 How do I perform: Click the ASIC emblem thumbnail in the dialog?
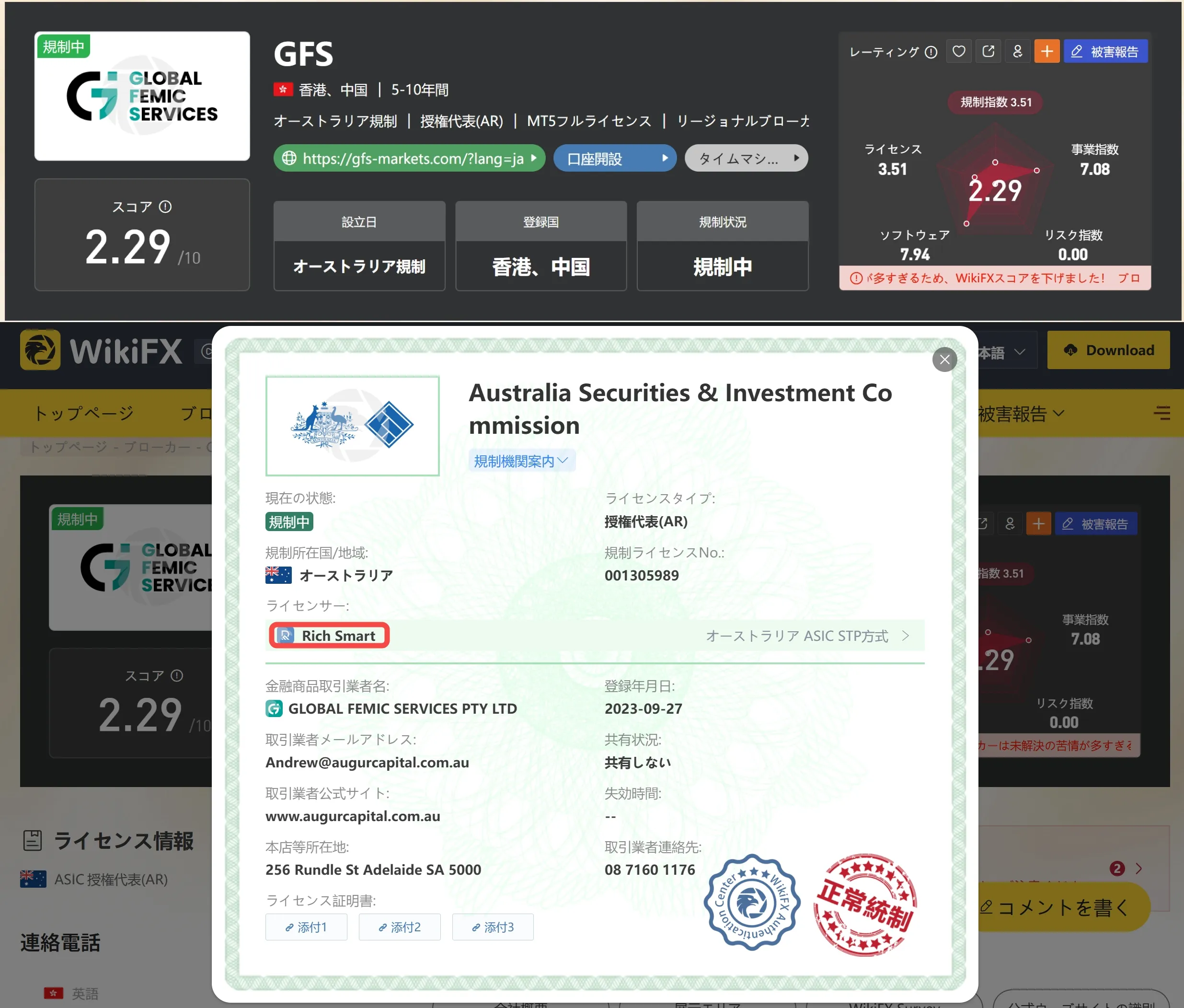[x=352, y=426]
